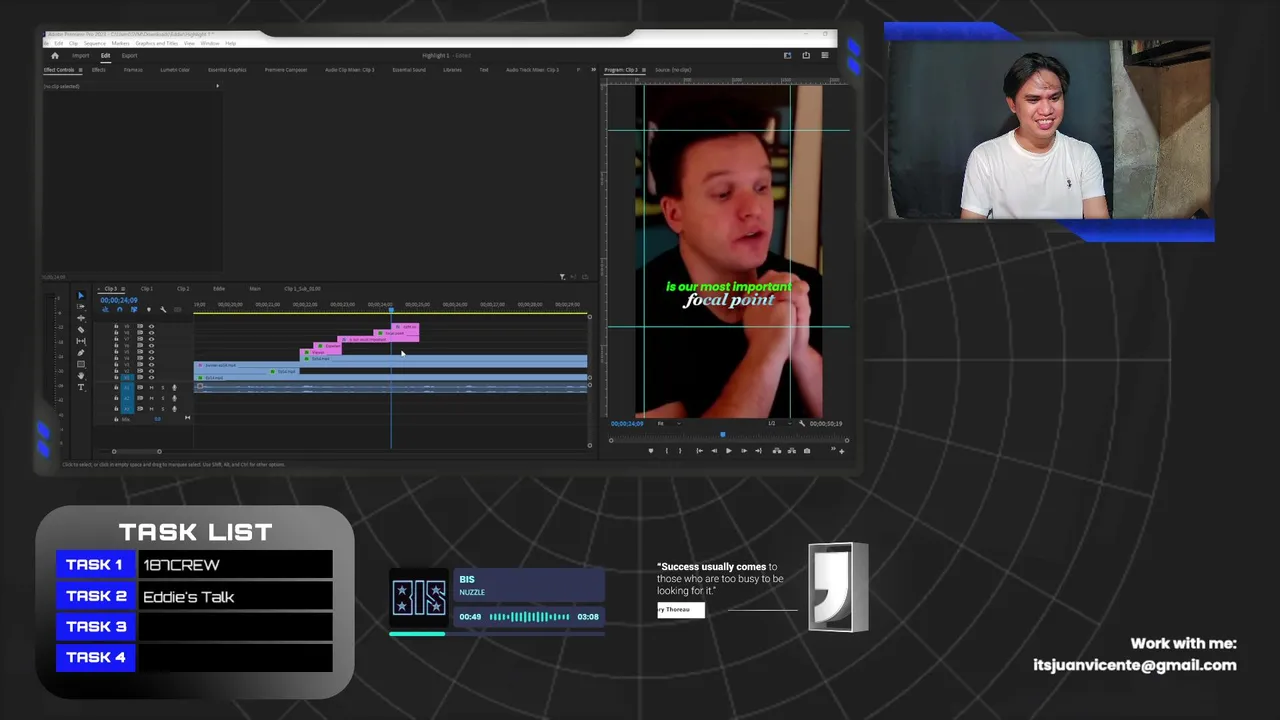Image resolution: width=1280 pixels, height=720 pixels.
Task: Switch to the Essential Sound tab
Action: [409, 70]
